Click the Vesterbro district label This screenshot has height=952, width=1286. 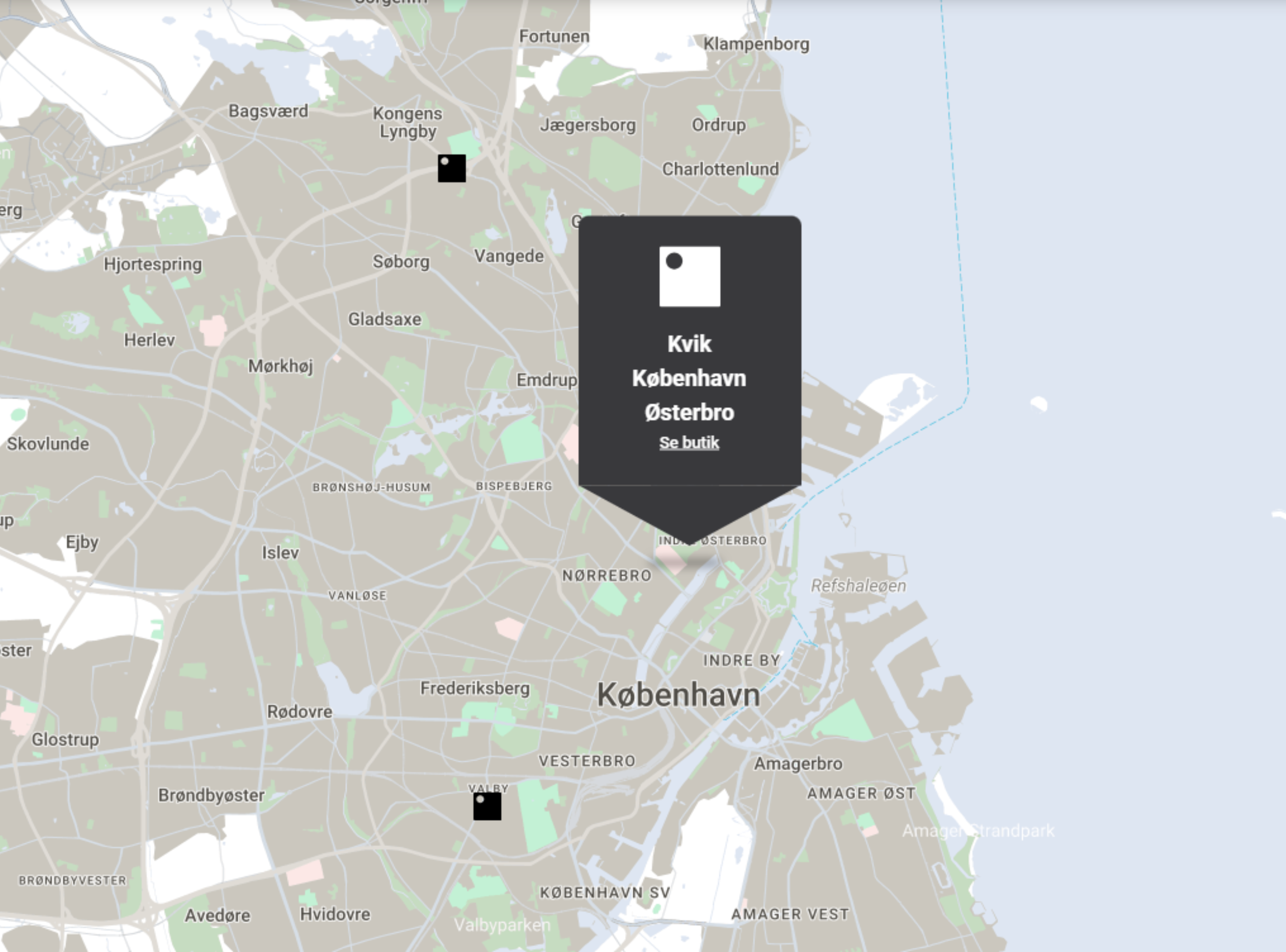pos(587,761)
